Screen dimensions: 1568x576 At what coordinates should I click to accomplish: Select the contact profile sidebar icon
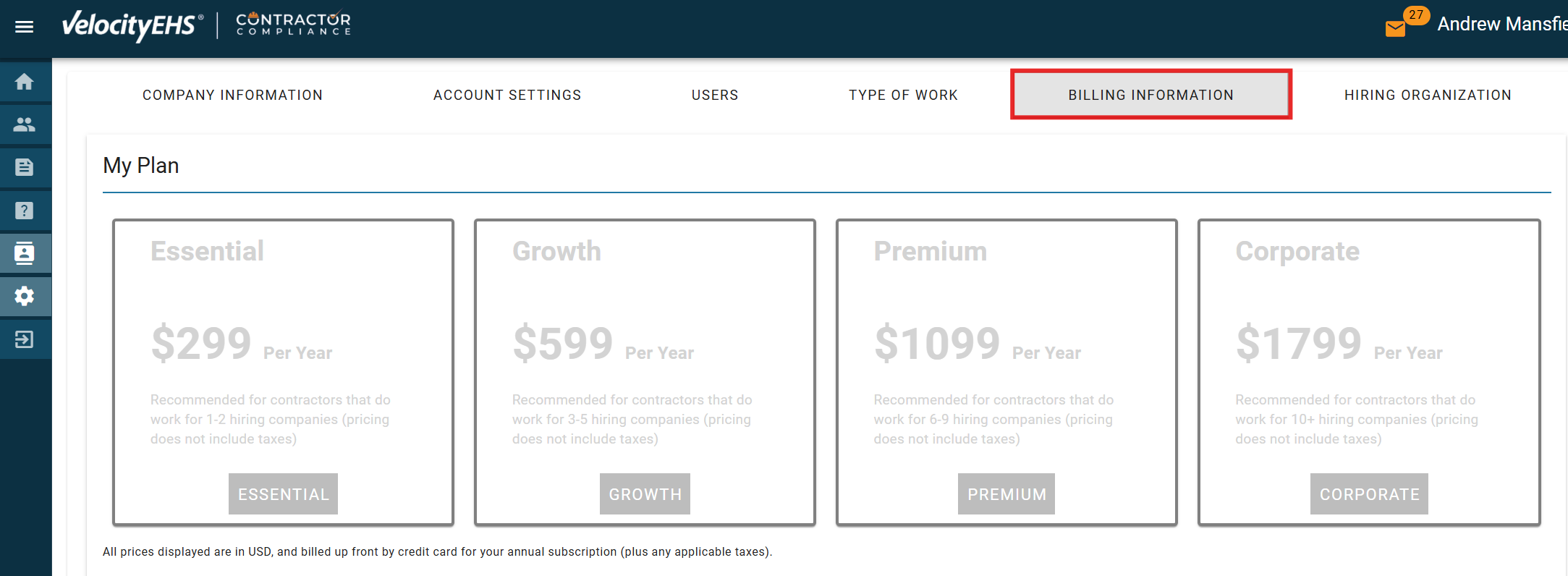click(25, 253)
